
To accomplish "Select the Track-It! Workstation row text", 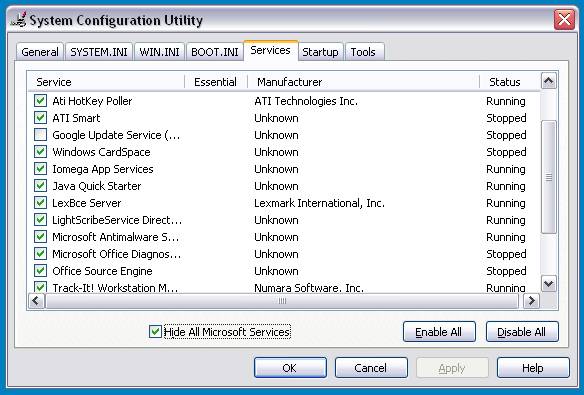I will tap(115, 288).
